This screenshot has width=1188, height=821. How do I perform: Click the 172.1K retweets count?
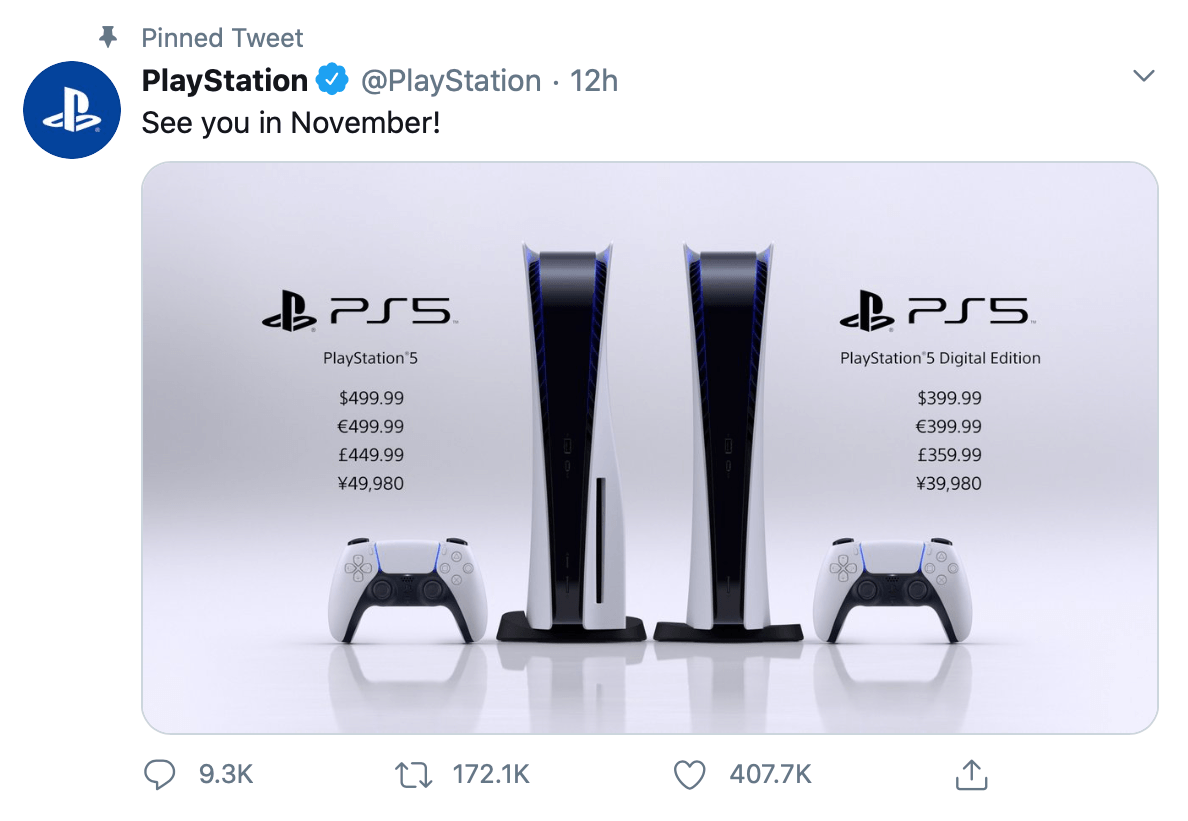[491, 775]
